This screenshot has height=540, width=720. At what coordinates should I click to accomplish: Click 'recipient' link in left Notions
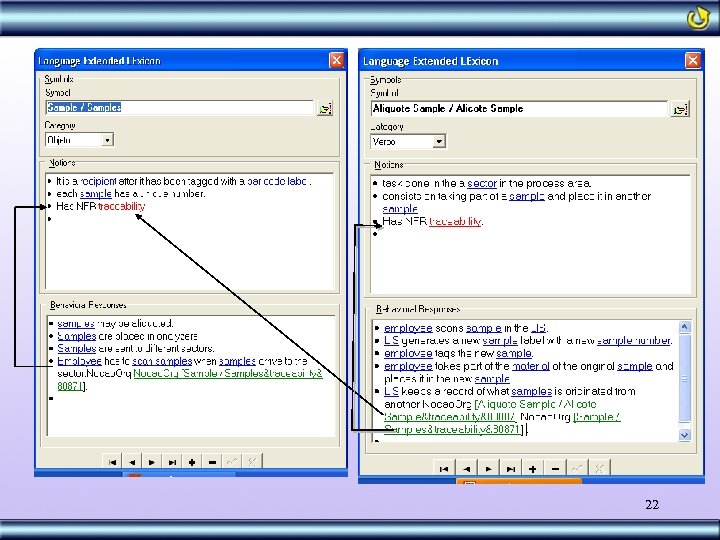tap(99, 181)
